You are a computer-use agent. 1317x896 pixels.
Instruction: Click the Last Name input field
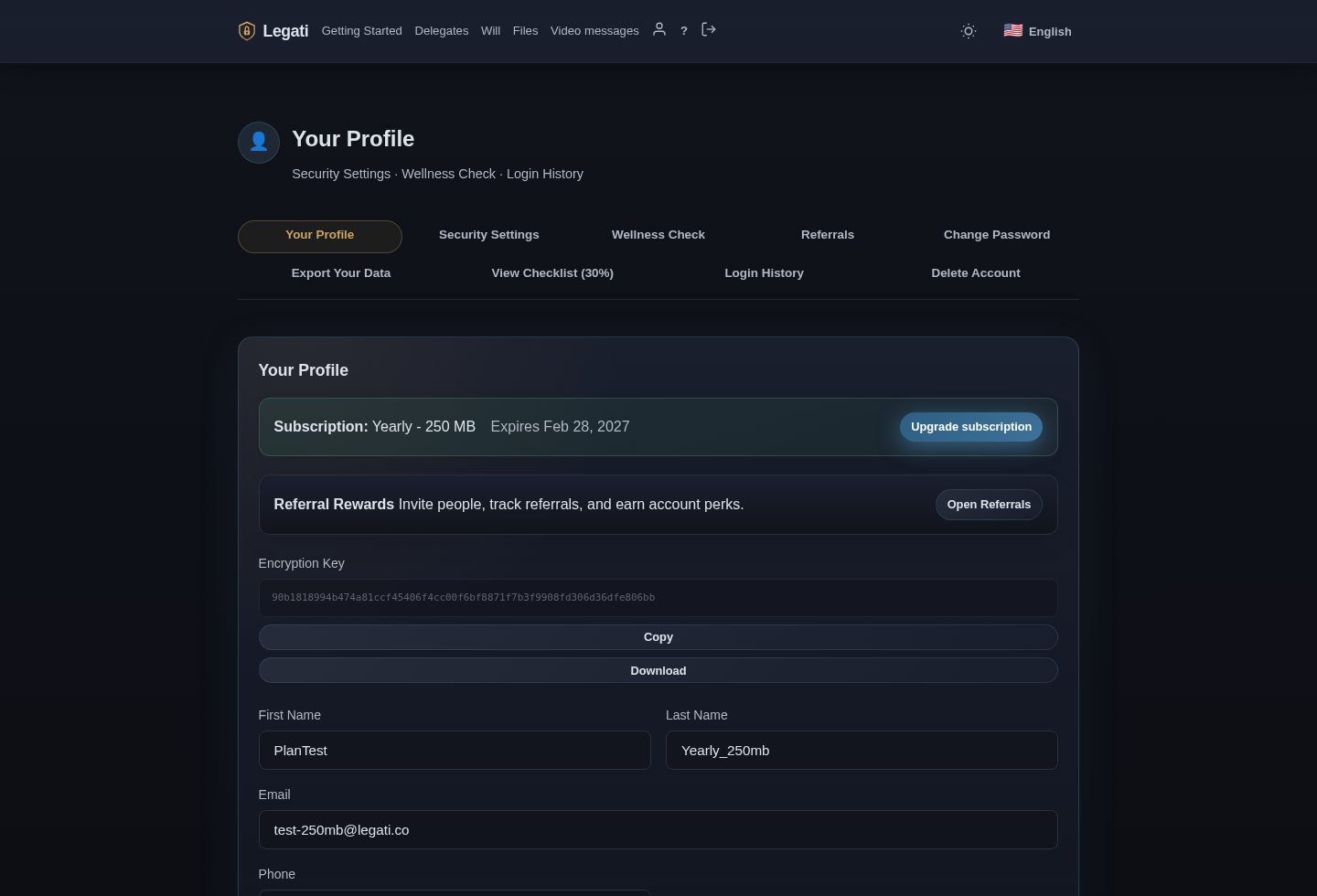(862, 751)
